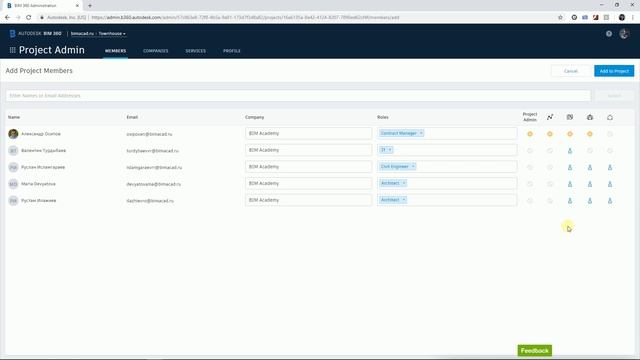Select the BIM 360 Administration browser tab
Screen dimensions: 640x360
coord(41,6)
